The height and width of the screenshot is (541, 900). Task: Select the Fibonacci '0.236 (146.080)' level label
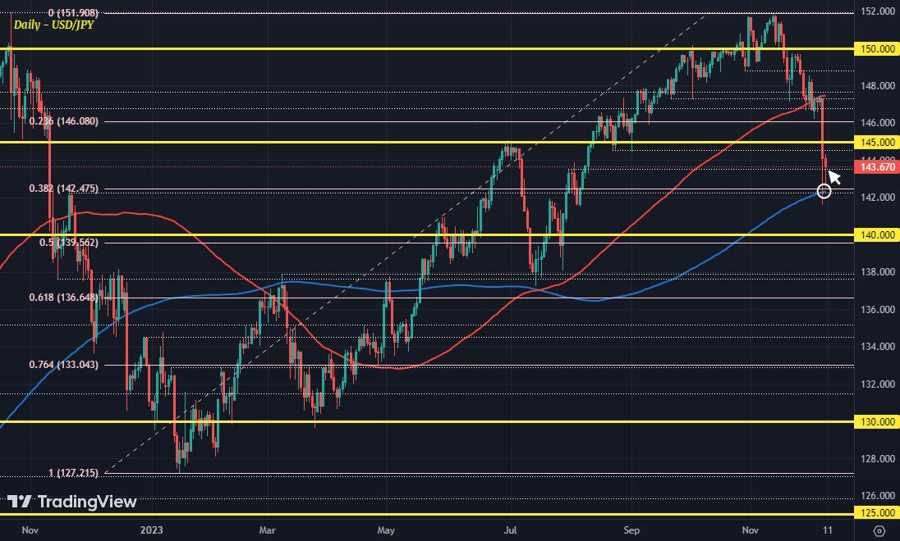point(64,121)
